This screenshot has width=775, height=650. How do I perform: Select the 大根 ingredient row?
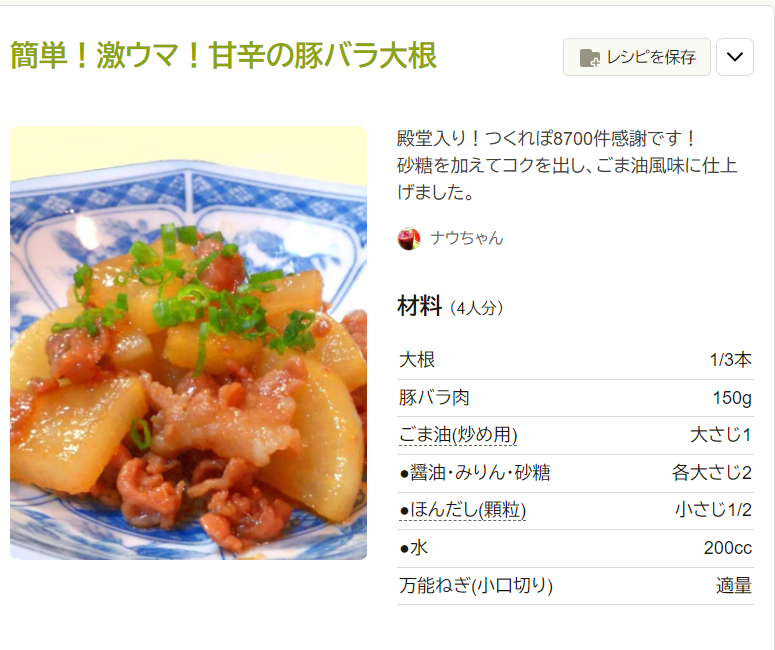pyautogui.click(x=575, y=360)
